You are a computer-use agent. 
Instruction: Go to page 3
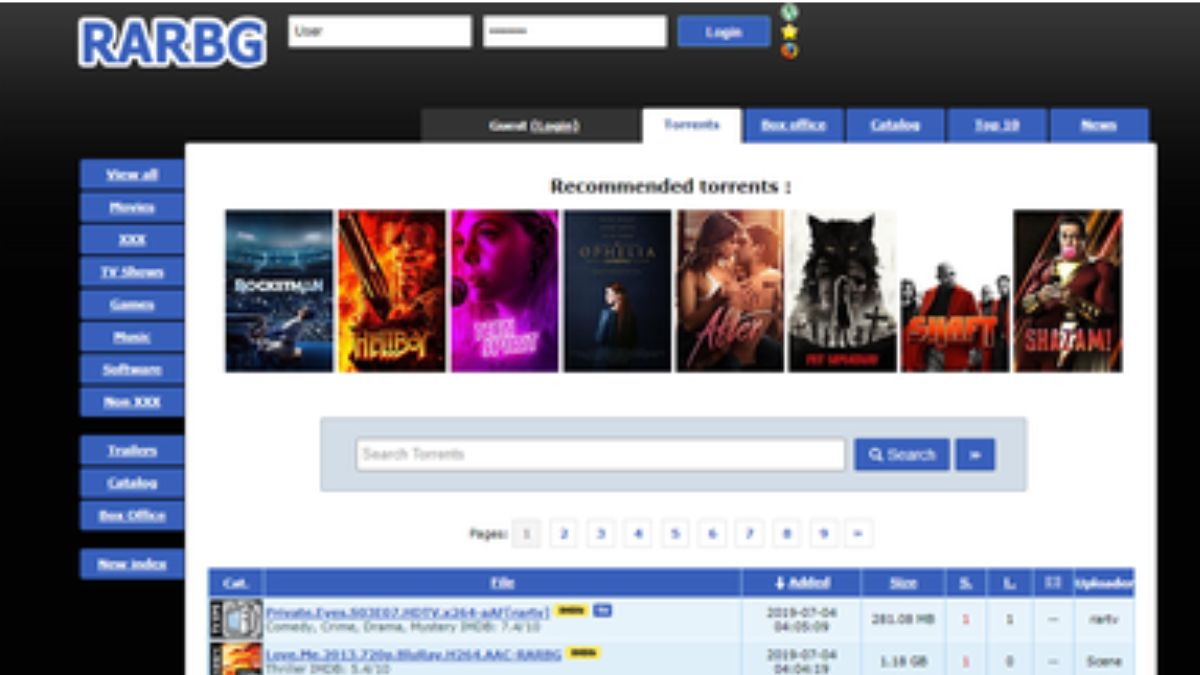(601, 534)
